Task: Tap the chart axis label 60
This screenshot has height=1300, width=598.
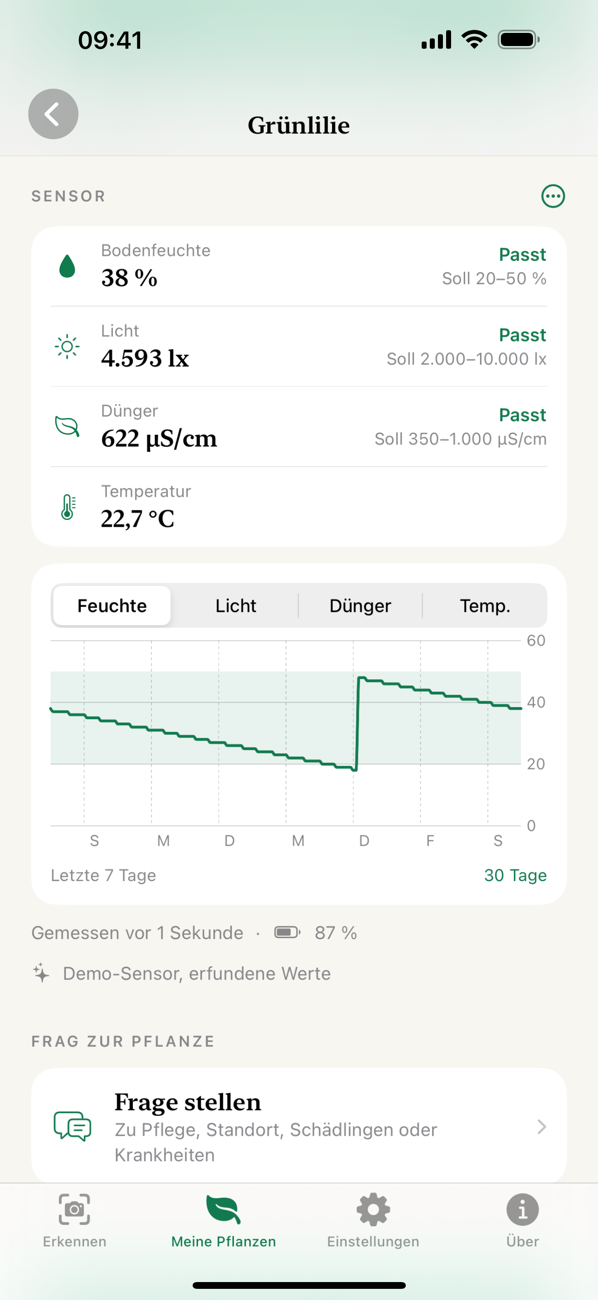Action: tap(536, 640)
